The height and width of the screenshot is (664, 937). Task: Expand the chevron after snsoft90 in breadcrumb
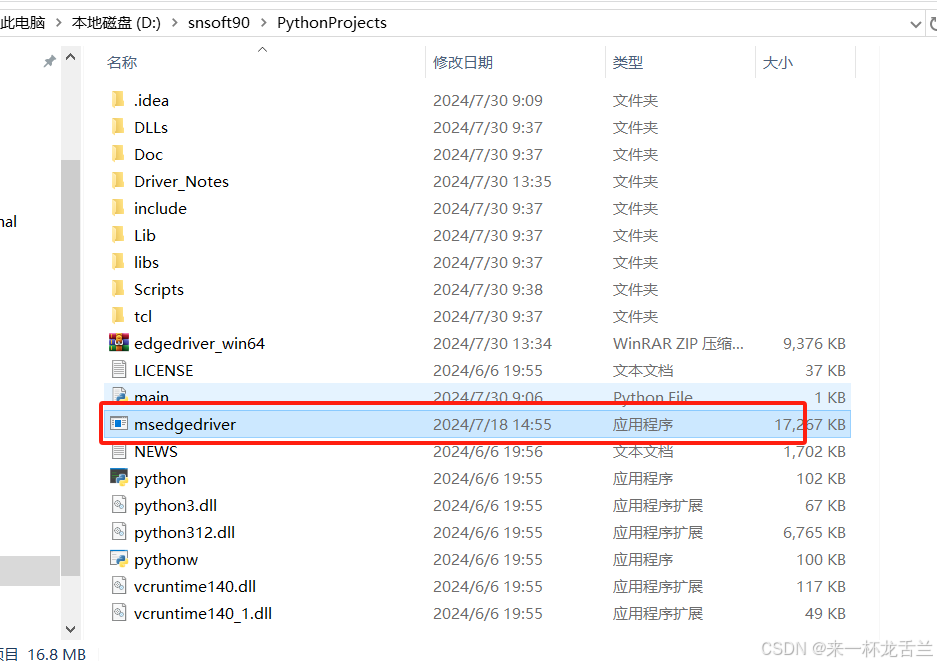pos(263,22)
